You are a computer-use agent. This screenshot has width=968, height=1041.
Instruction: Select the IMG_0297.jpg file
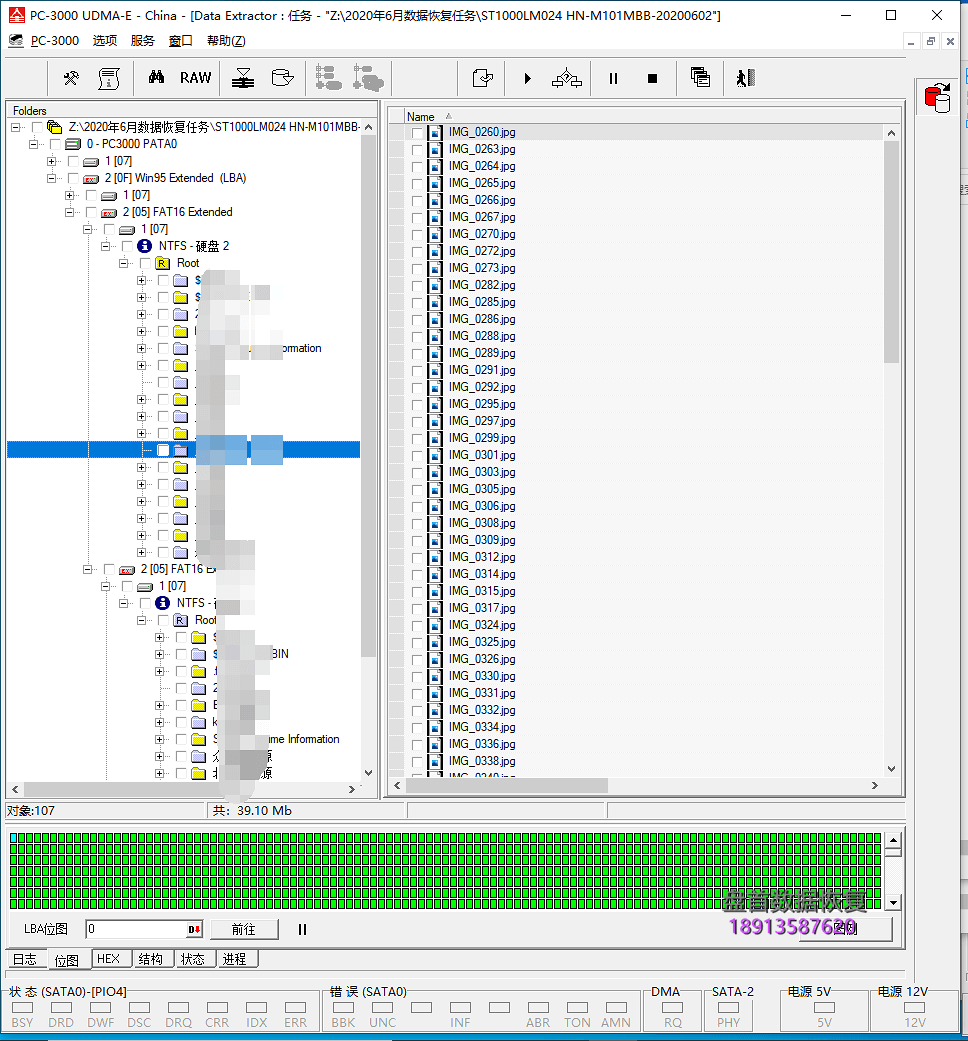tap(482, 422)
